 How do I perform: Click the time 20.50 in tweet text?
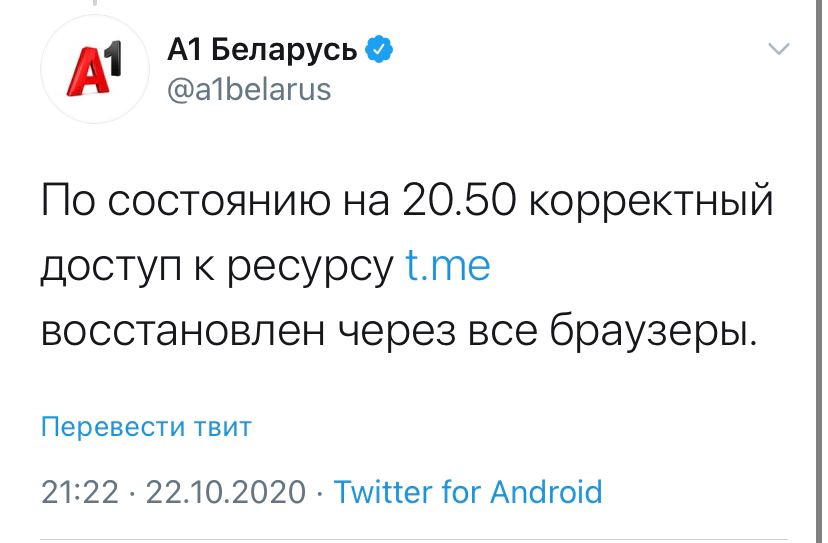[x=458, y=203]
